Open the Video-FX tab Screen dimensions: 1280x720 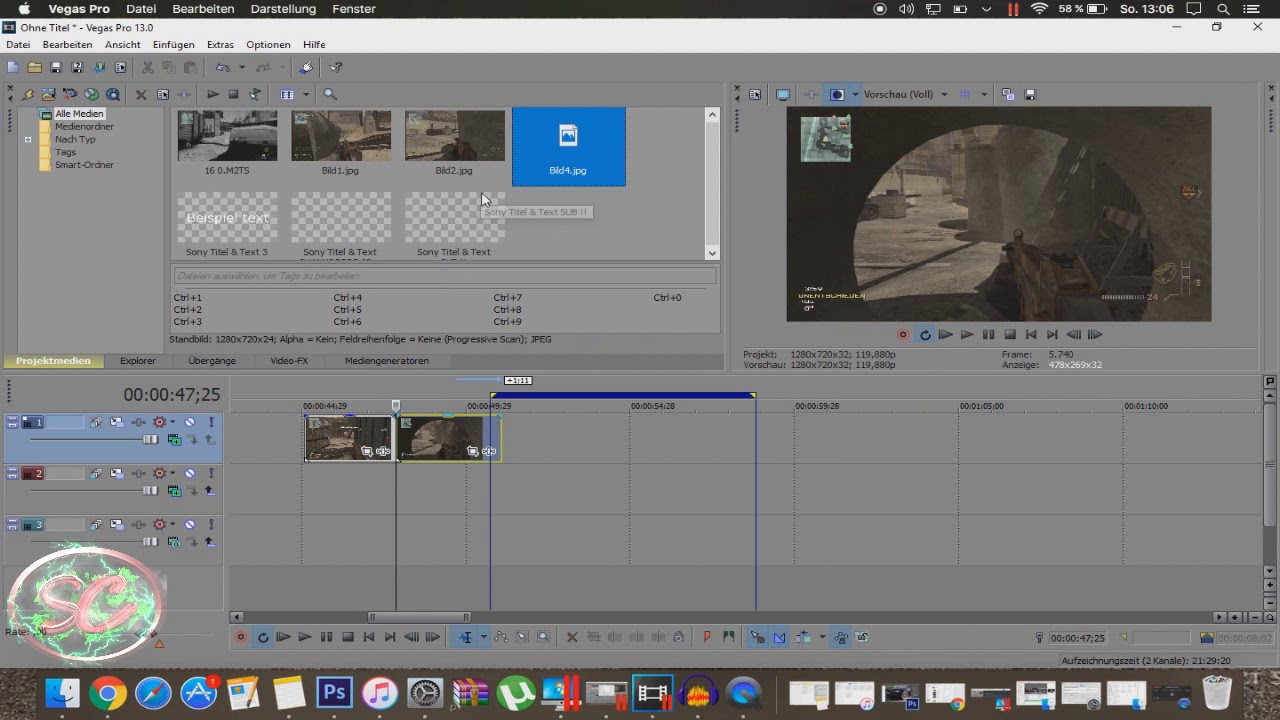289,361
